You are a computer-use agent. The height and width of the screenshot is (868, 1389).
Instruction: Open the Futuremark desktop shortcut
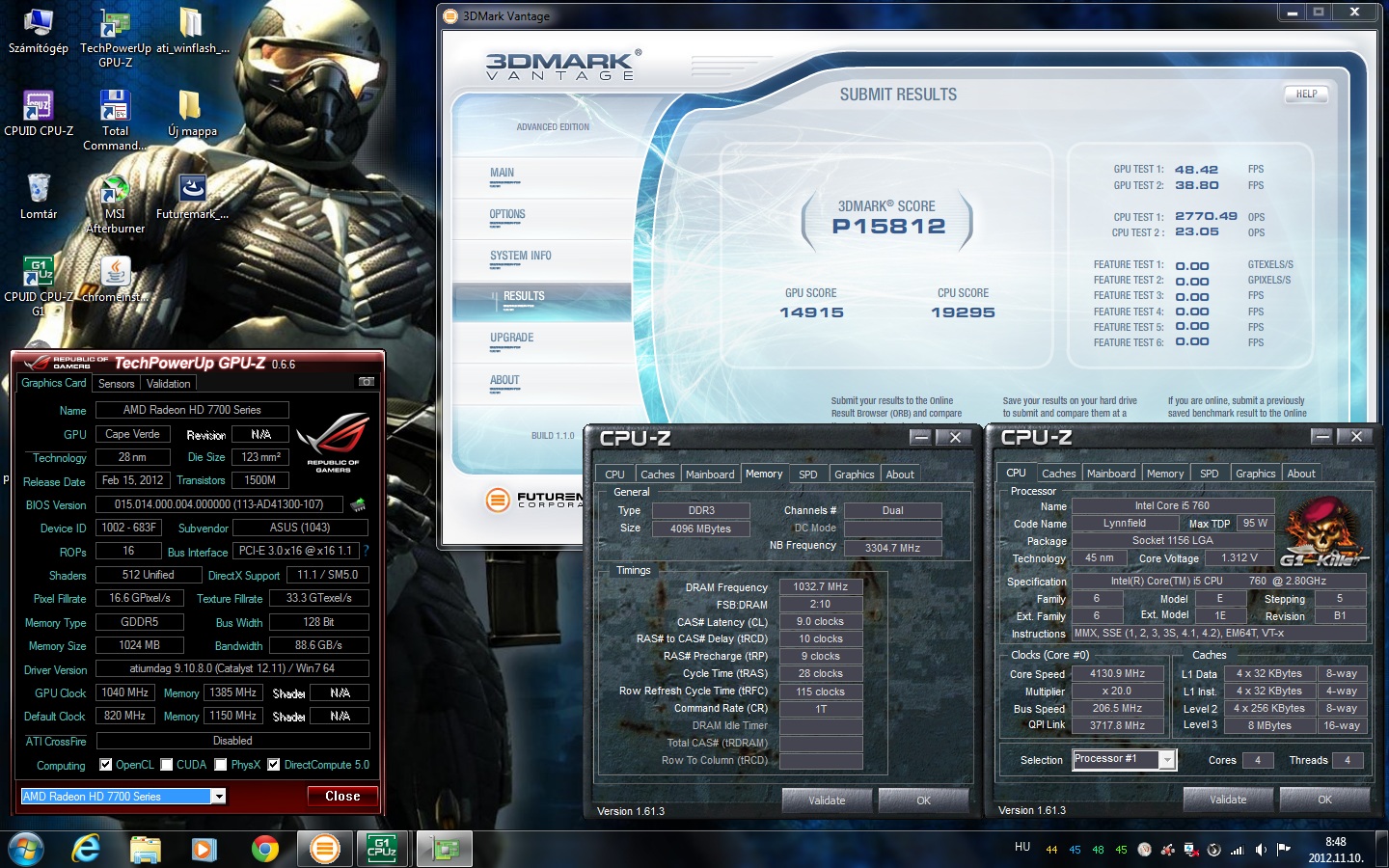point(192,197)
